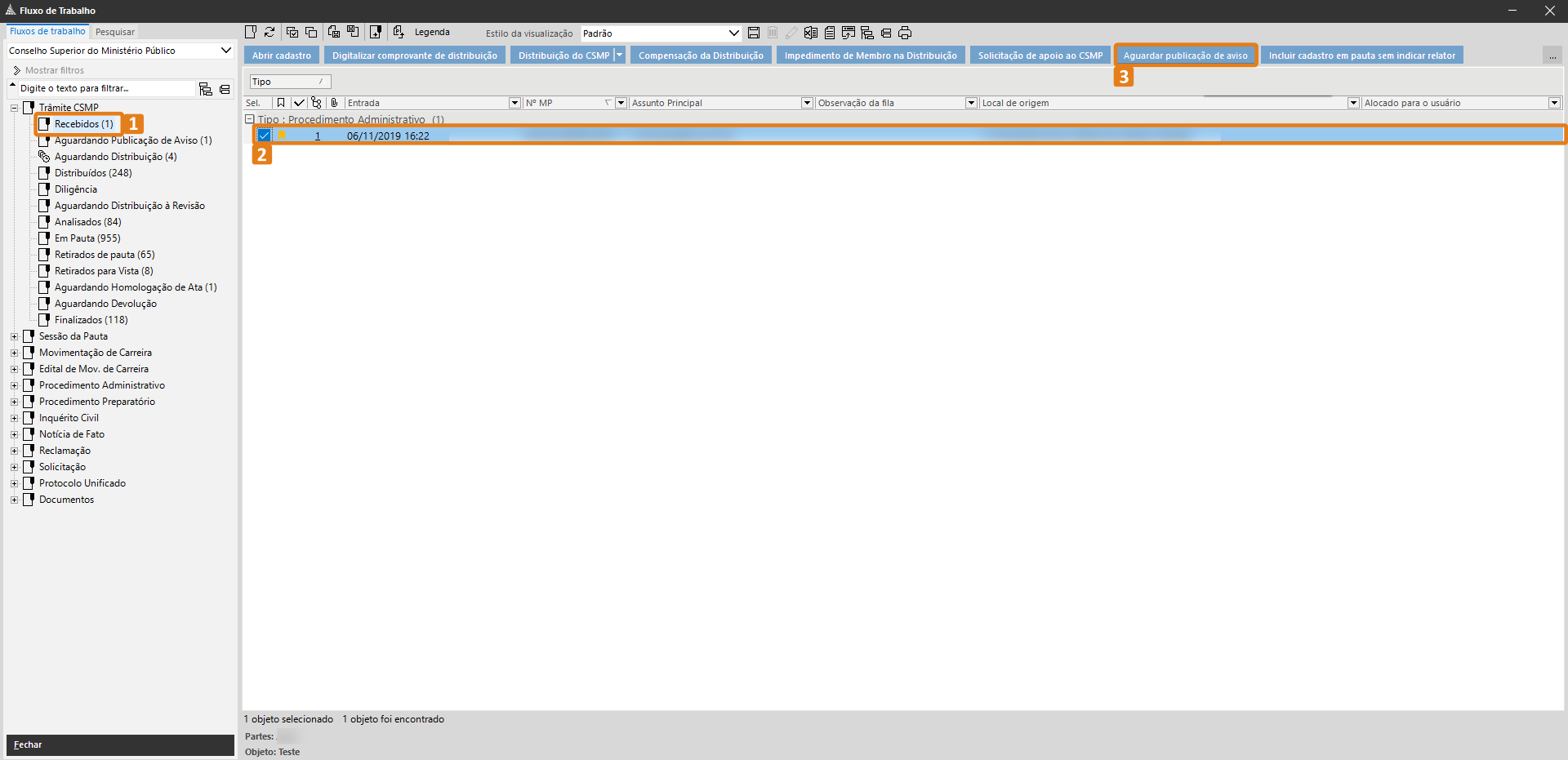Image resolution: width=1568 pixels, height=760 pixels.
Task: Click Impedimento de Membro na Distribuição
Action: tap(871, 56)
